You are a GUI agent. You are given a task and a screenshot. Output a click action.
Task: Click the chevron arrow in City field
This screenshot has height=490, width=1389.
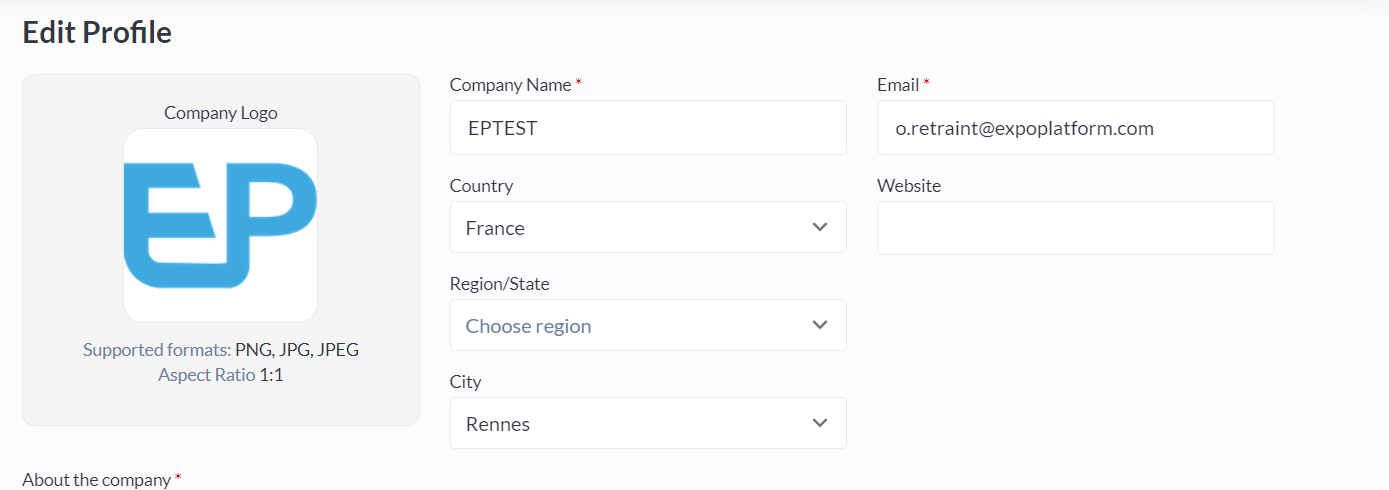coord(820,423)
